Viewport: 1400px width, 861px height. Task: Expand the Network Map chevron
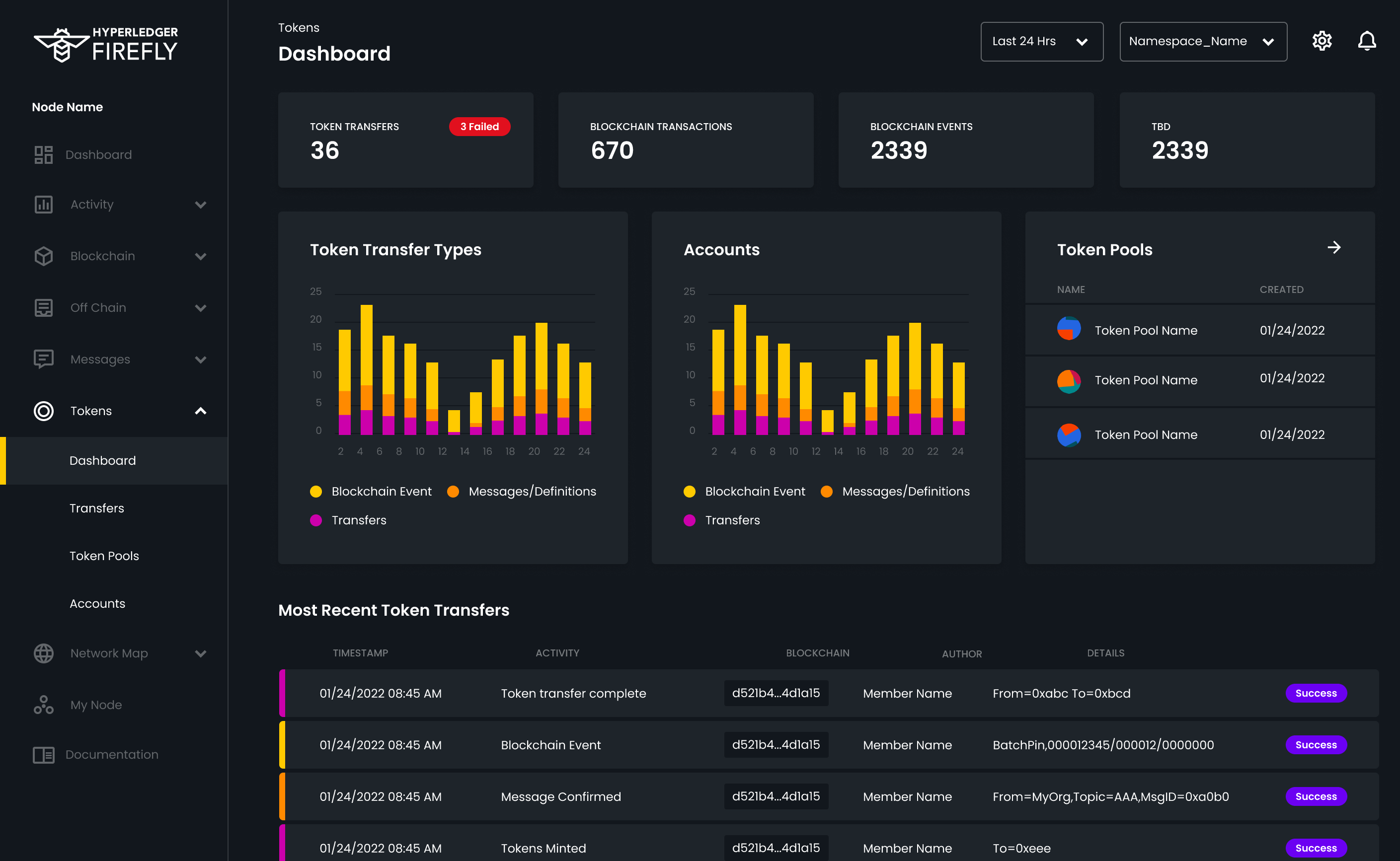click(x=201, y=653)
